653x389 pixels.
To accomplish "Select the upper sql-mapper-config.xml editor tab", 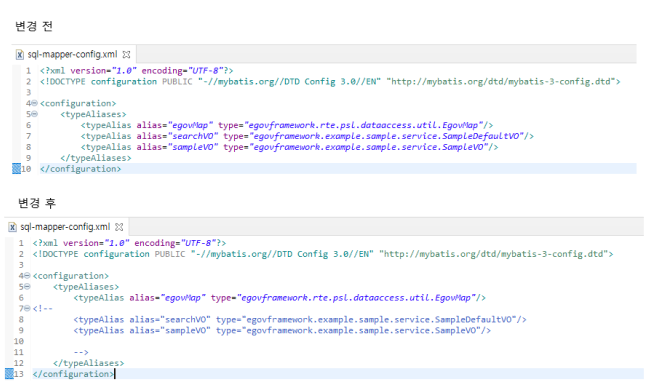I will (73, 54).
